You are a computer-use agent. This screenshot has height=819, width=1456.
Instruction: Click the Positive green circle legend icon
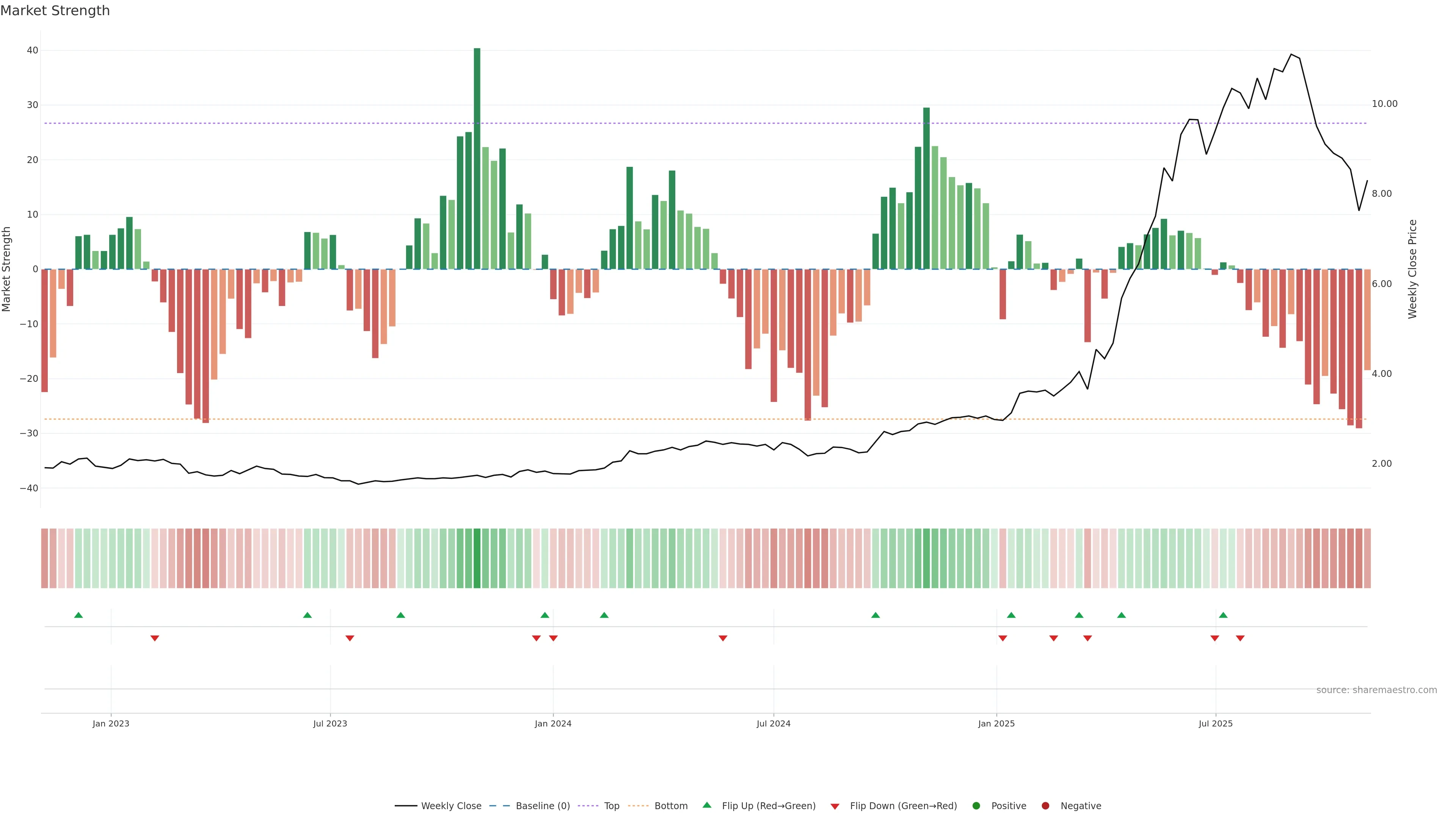976,806
